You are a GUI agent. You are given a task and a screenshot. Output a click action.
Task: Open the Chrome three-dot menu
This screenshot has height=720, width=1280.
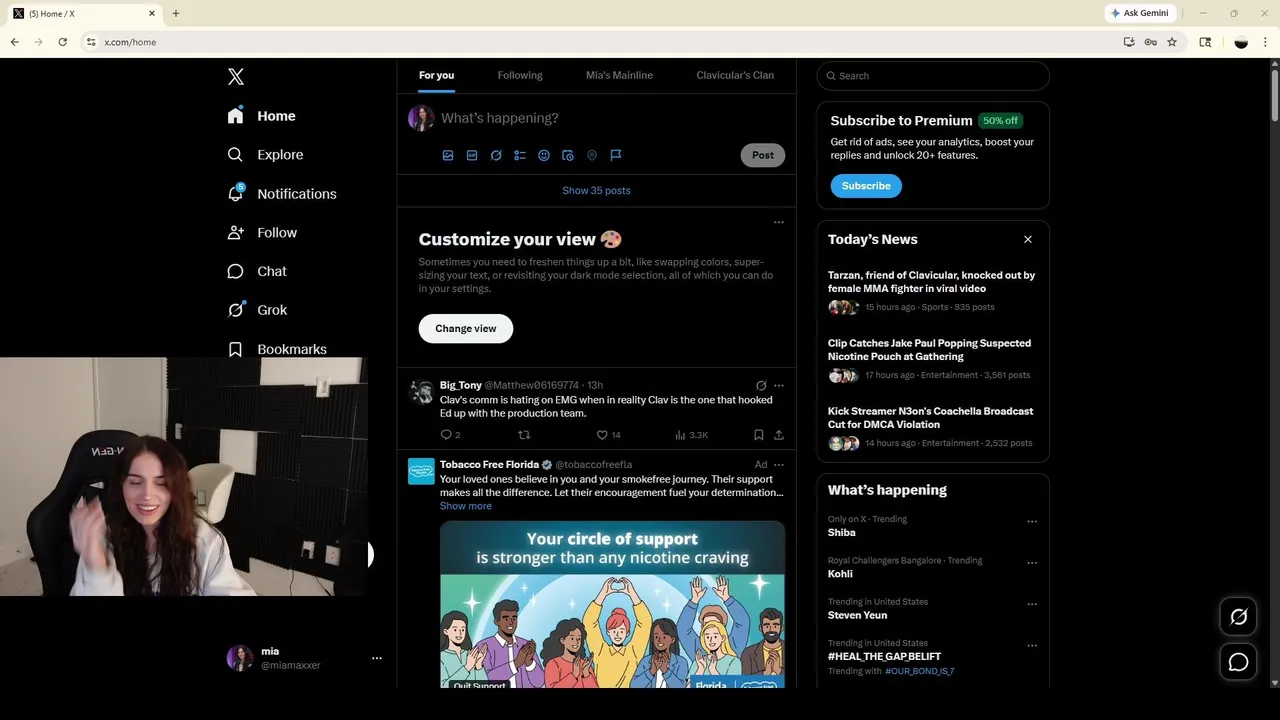pos(1266,42)
